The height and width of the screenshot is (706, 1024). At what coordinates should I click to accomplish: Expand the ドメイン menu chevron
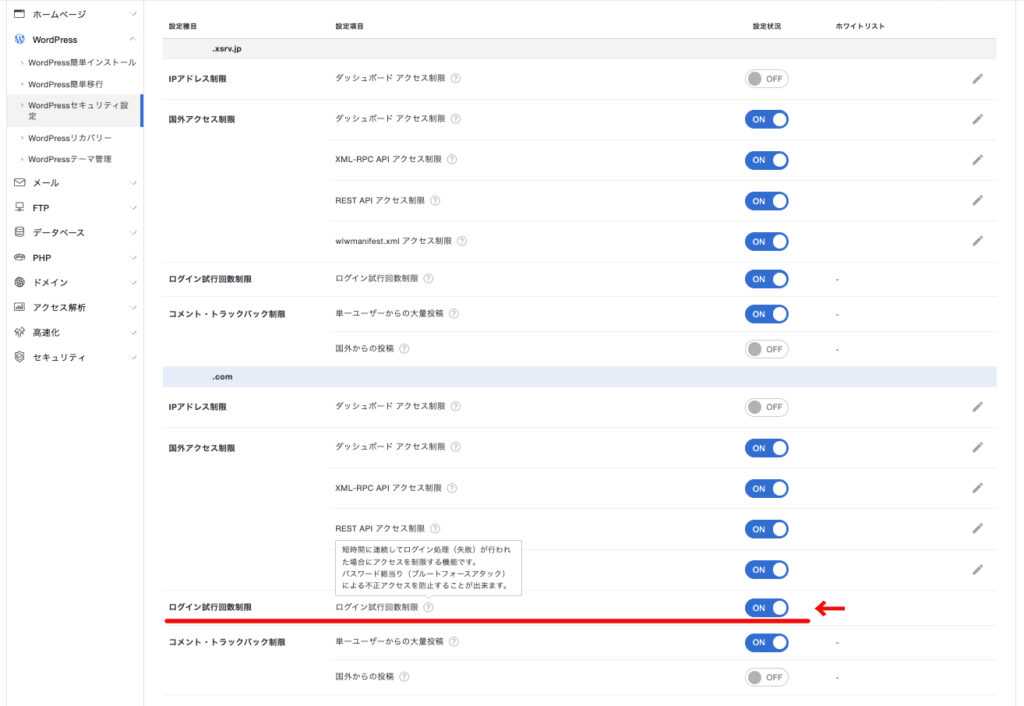point(133,282)
